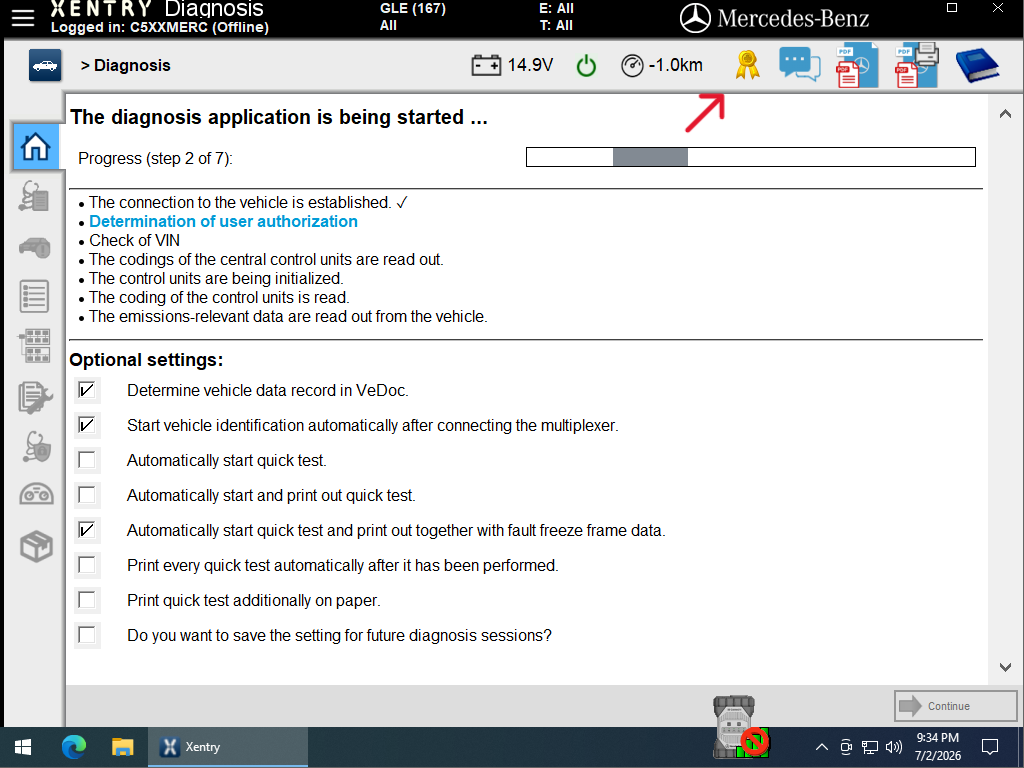Image resolution: width=1024 pixels, height=768 pixels.
Task: Click the Xentry taskbar button
Action: tap(228, 747)
